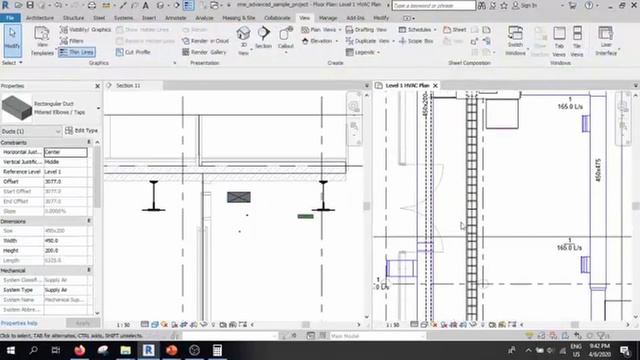The width and height of the screenshot is (640, 360).
Task: Select the Modify tool
Action: coord(12,41)
